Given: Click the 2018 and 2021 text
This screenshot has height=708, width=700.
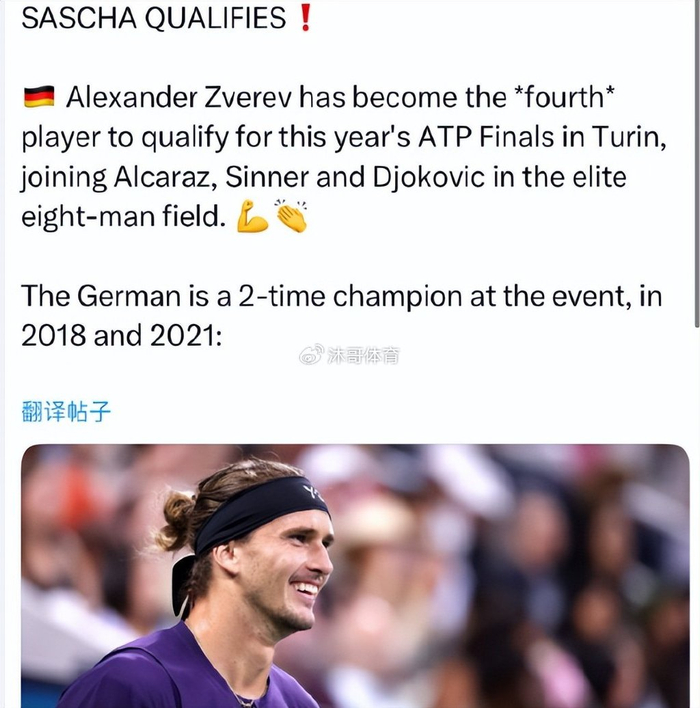Looking at the screenshot, I should [x=117, y=336].
